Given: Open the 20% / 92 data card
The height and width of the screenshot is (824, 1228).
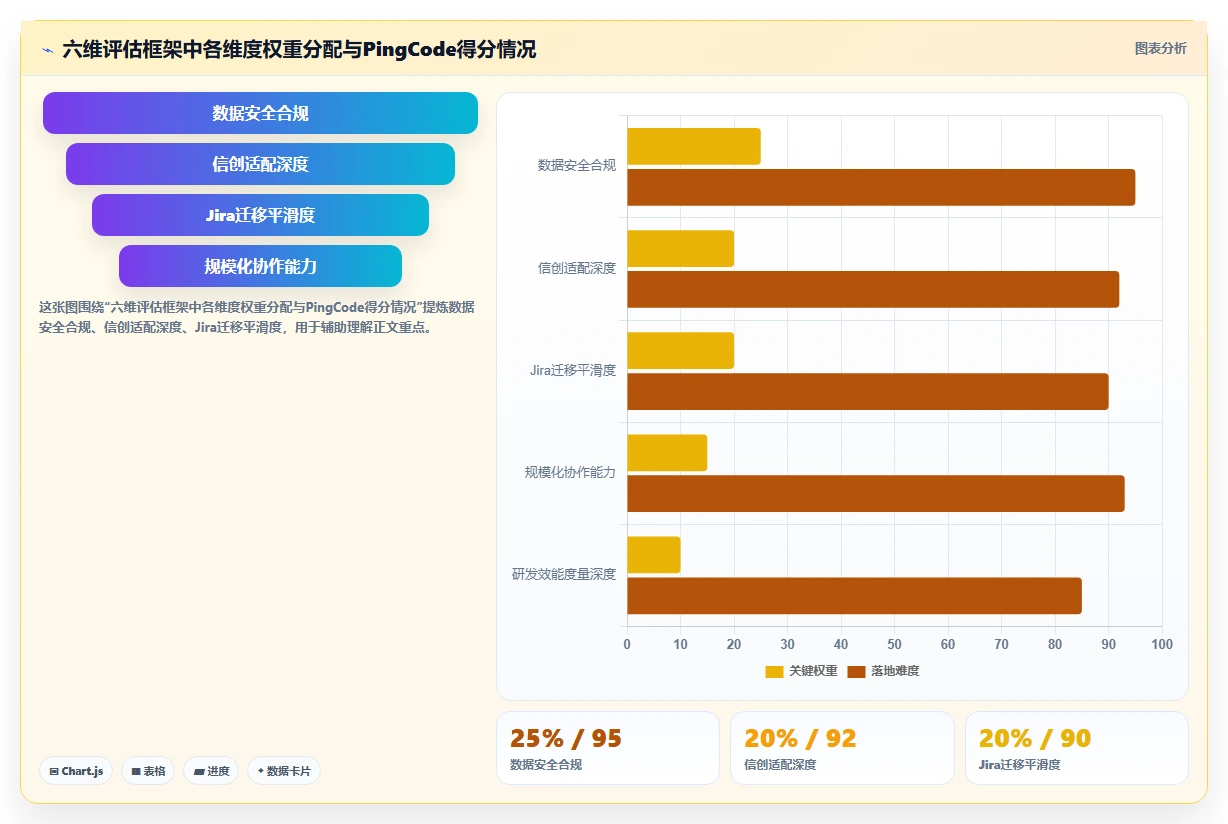Looking at the screenshot, I should point(842,748).
